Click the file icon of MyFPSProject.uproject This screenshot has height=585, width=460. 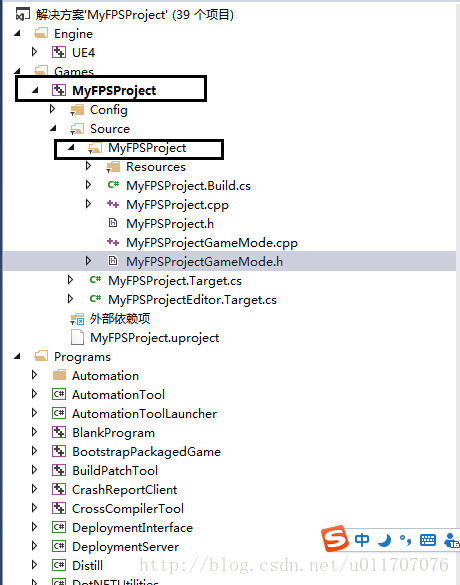(x=77, y=337)
